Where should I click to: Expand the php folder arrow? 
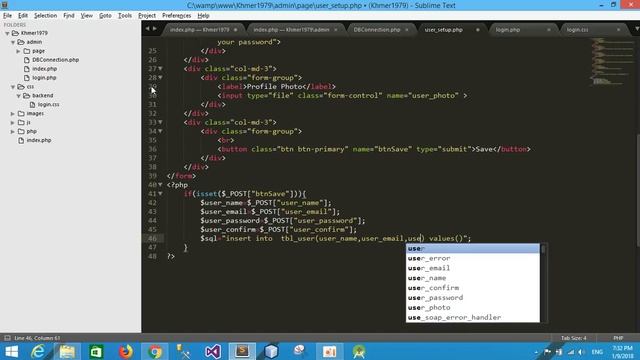[13, 131]
